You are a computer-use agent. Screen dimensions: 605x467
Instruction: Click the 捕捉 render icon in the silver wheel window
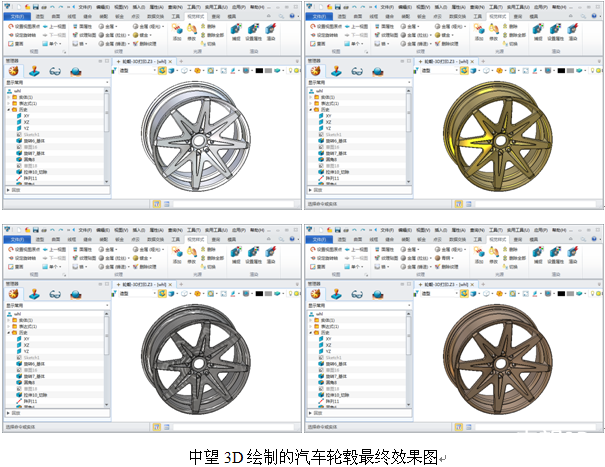pyautogui.click(x=237, y=28)
